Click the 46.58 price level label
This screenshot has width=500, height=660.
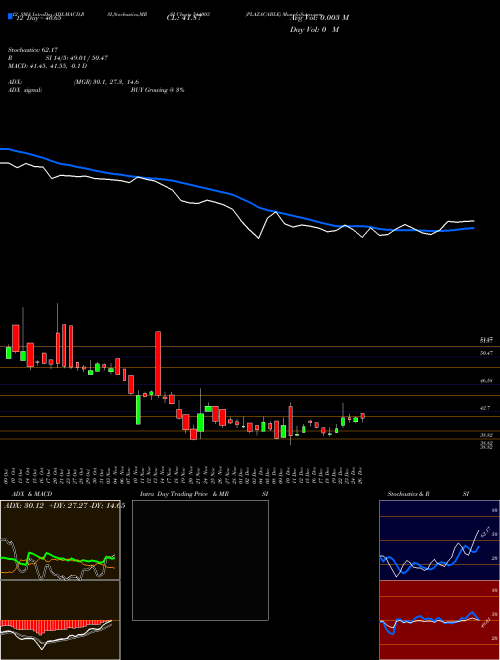point(486,381)
